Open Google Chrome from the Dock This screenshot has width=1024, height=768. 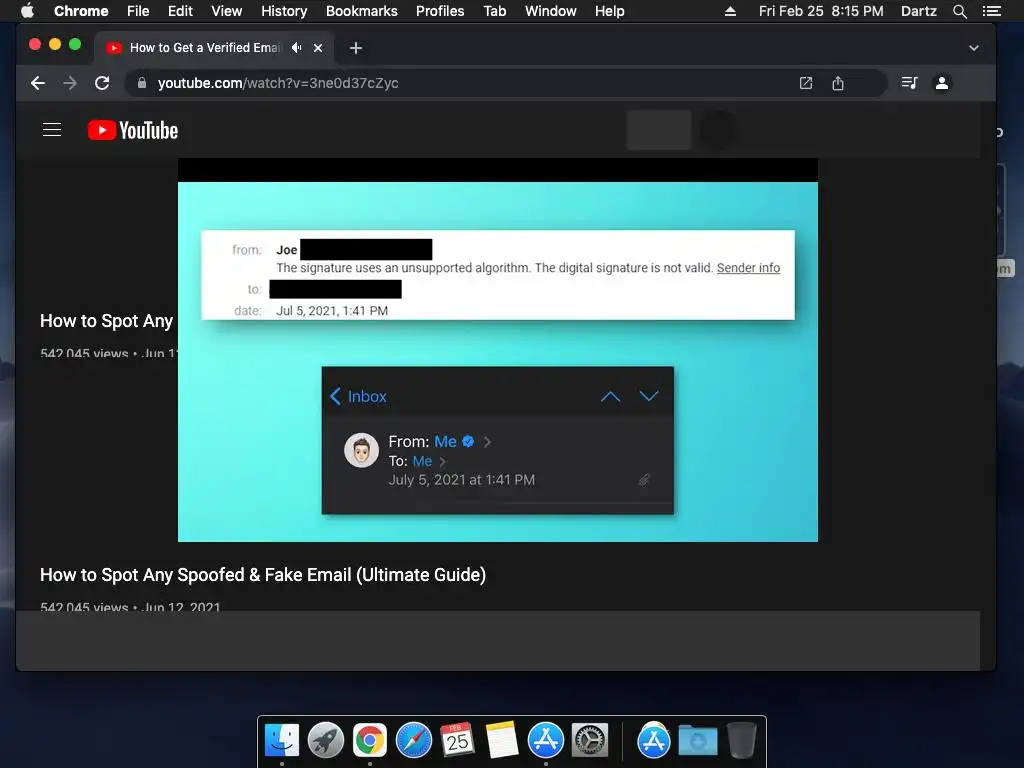click(x=370, y=740)
